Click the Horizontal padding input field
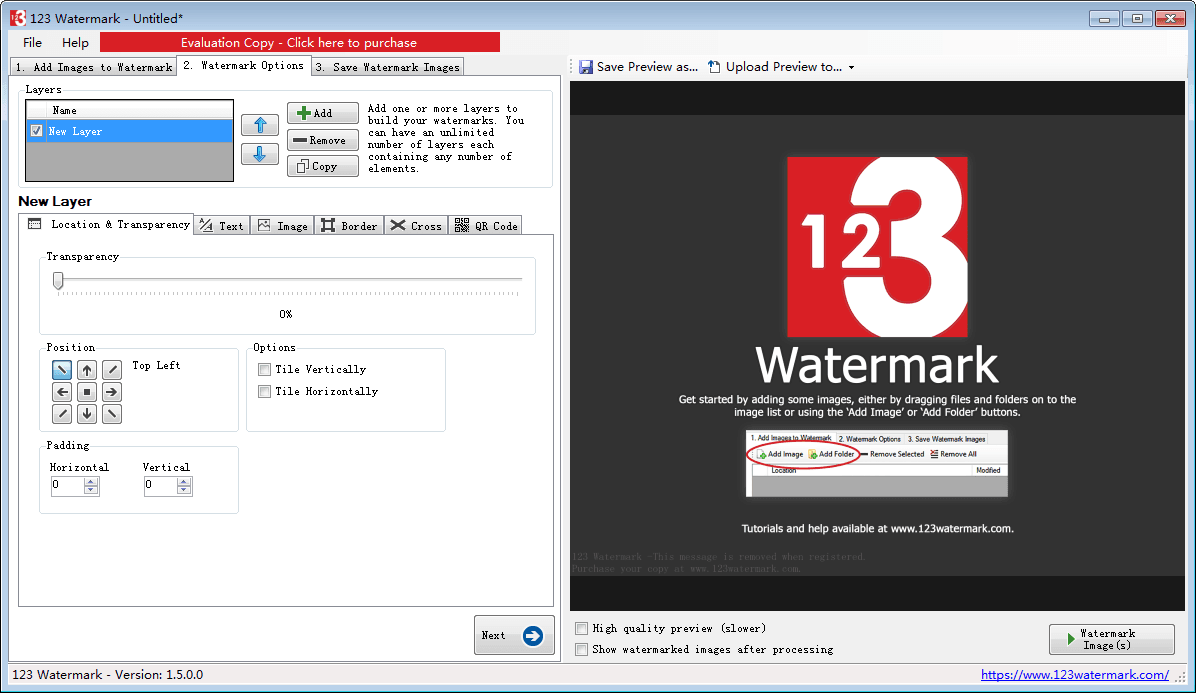1196x693 pixels. [x=68, y=485]
